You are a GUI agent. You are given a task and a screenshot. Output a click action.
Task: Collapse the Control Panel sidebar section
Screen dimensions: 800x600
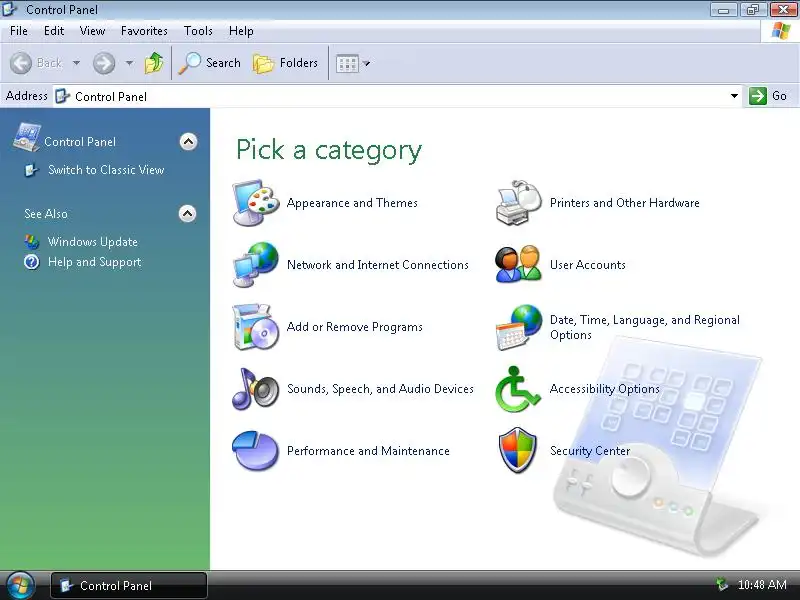coord(188,141)
